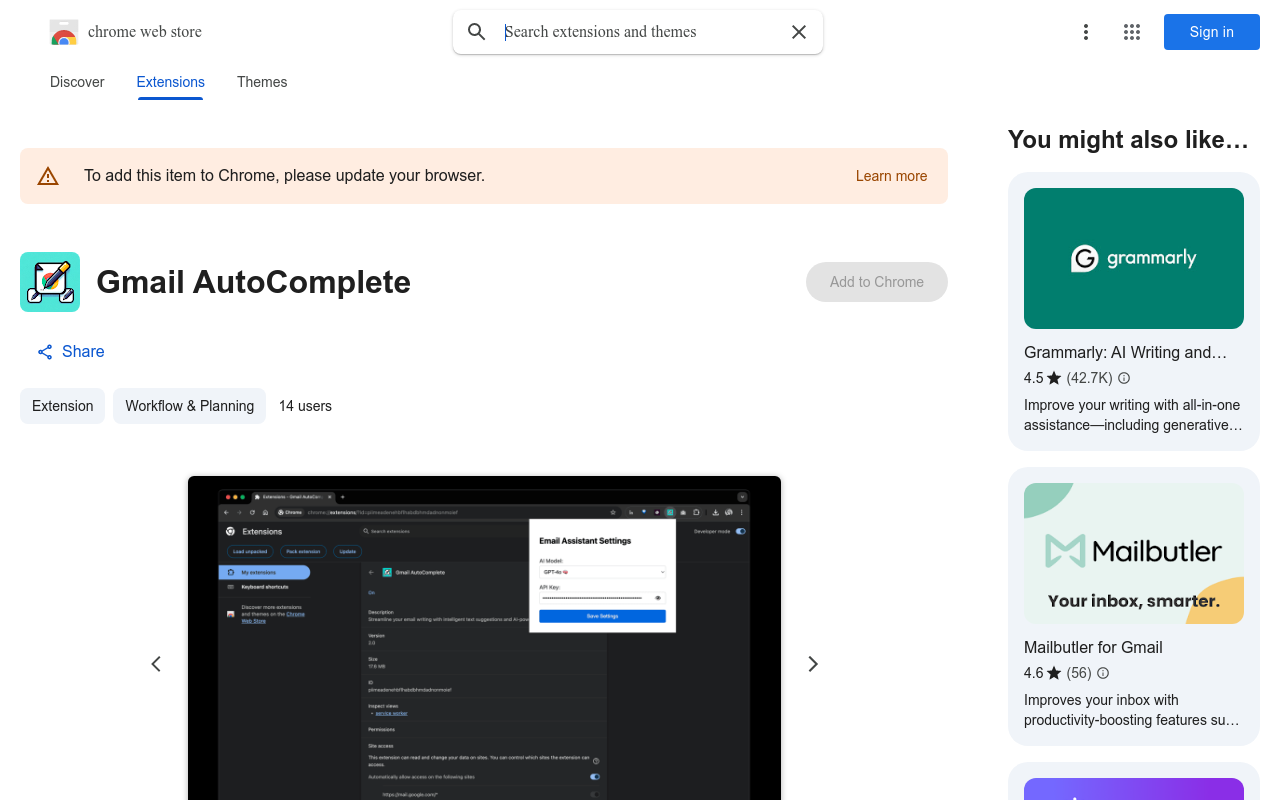Click Mailbutler rating info icon

1103,673
